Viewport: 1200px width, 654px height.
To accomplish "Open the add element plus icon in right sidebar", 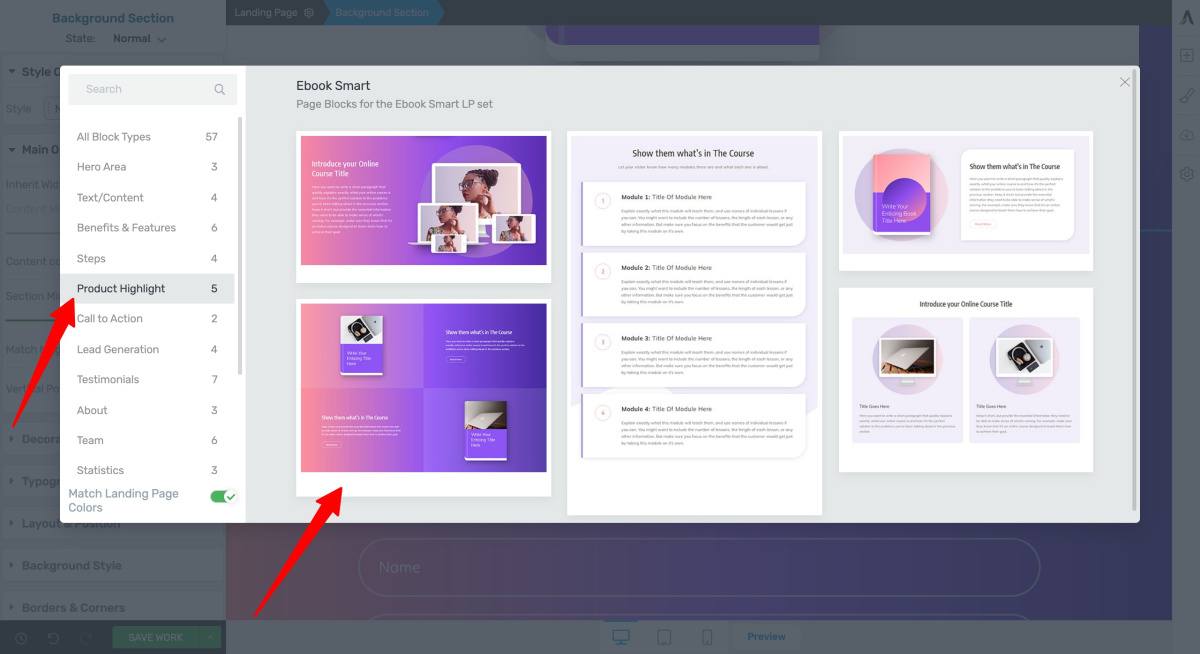I will (x=1187, y=56).
